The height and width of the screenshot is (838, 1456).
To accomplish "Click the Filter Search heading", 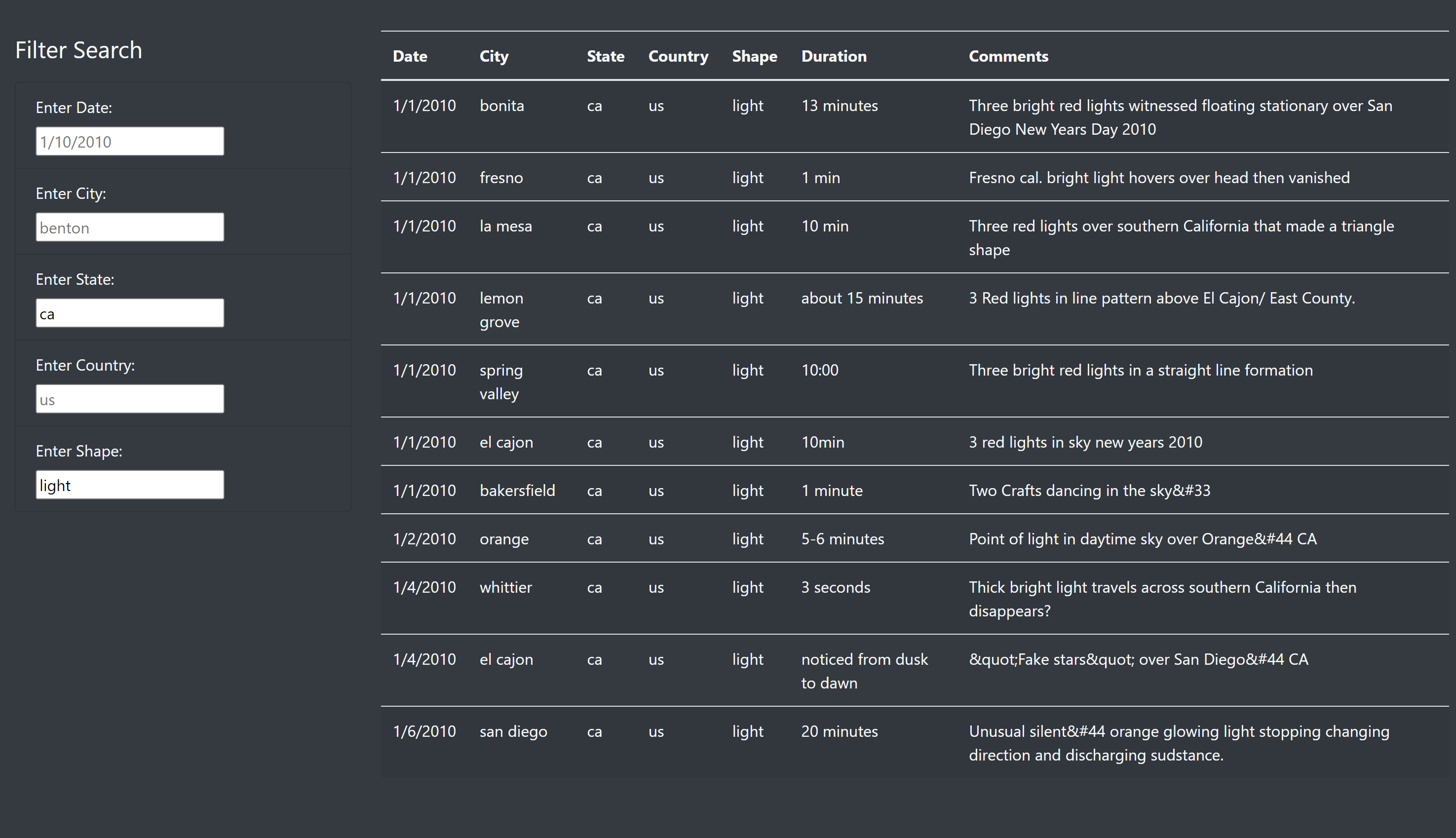I will tap(79, 50).
